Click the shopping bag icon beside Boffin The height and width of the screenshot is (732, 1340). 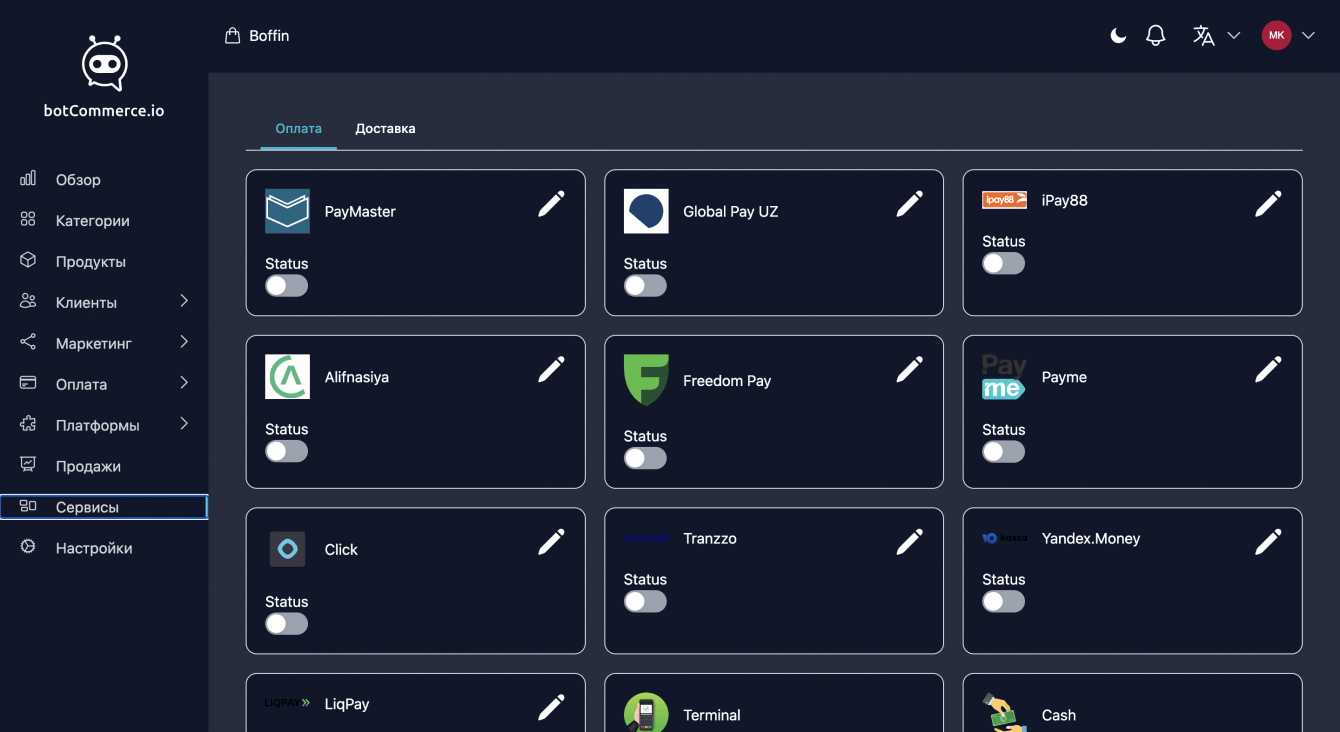[x=233, y=36]
